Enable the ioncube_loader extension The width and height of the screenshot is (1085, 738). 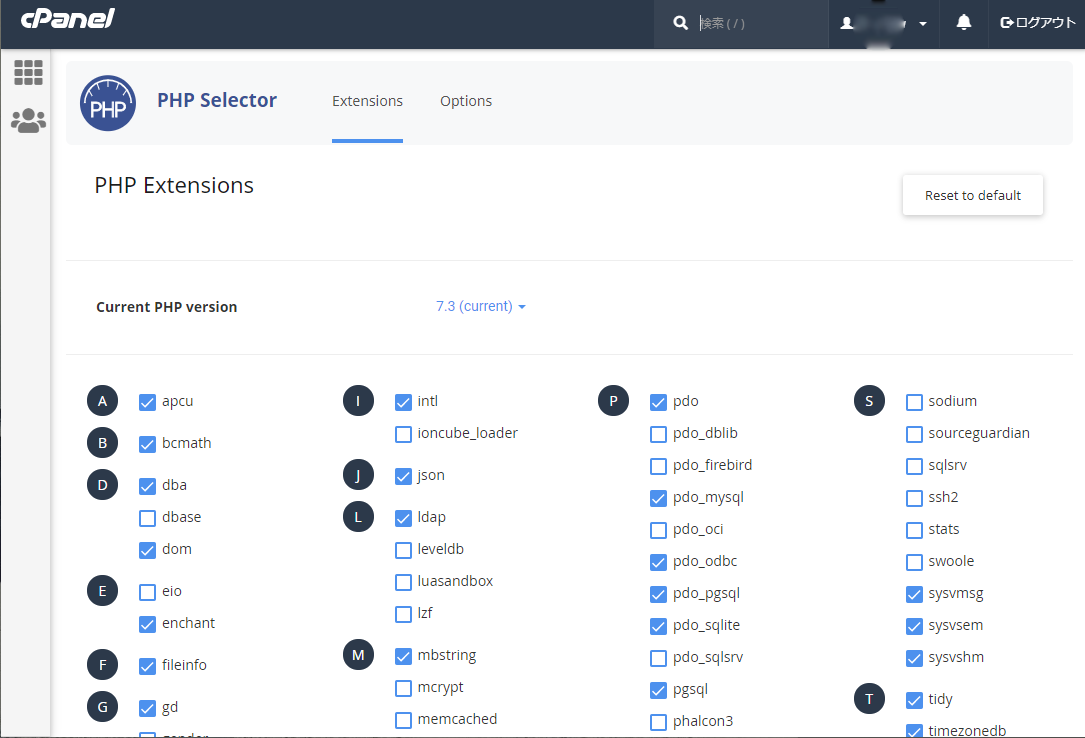pos(403,434)
